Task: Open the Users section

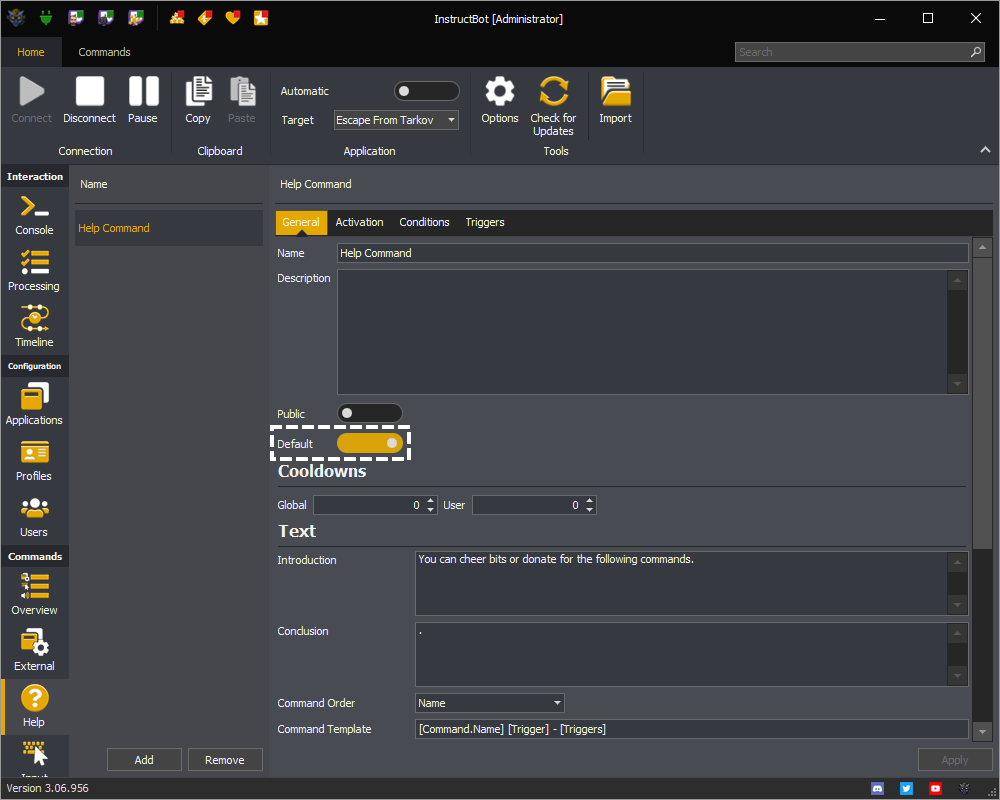Action: pos(34,517)
